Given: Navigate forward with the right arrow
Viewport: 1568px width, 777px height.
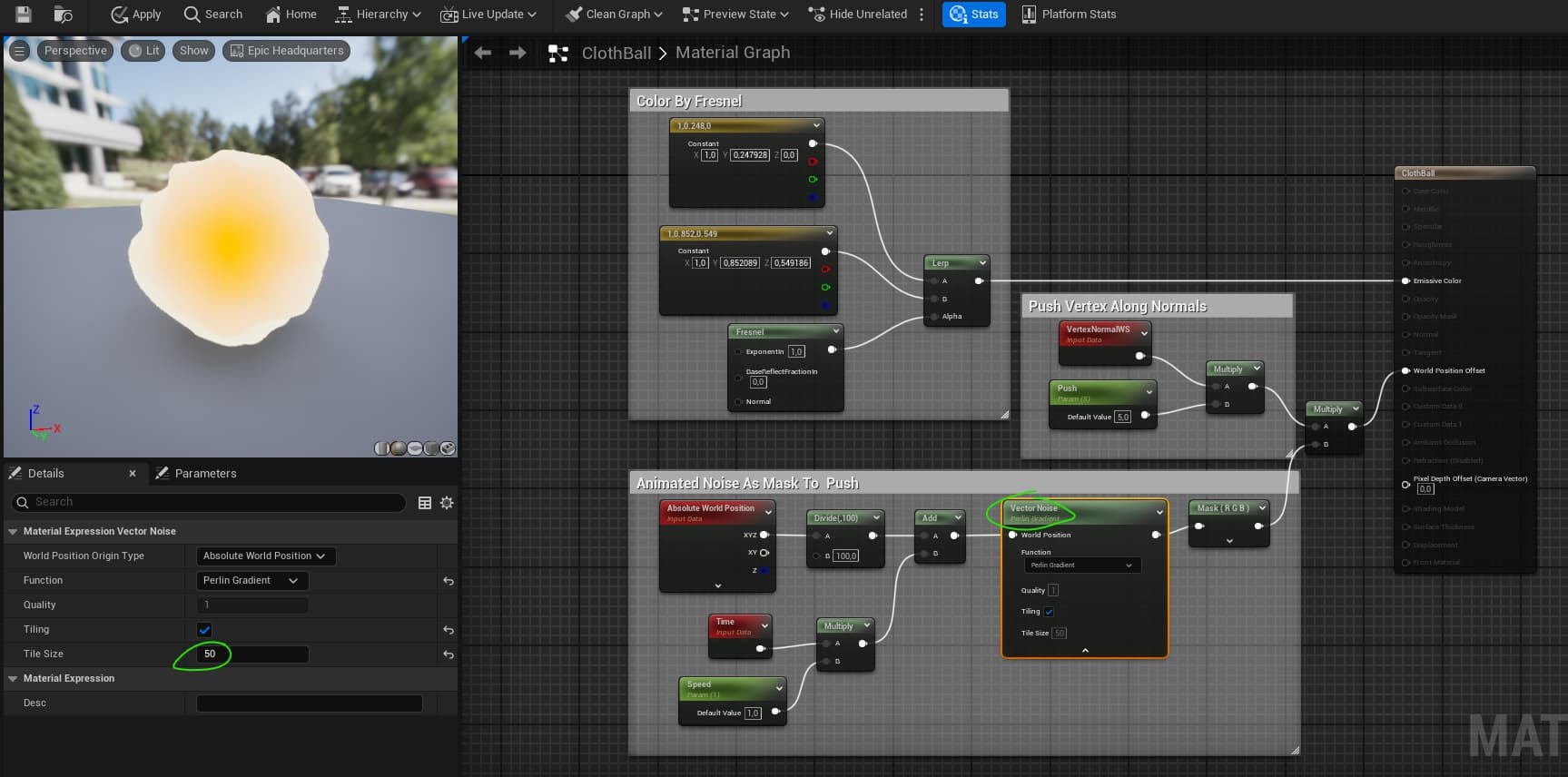Looking at the screenshot, I should (x=518, y=53).
